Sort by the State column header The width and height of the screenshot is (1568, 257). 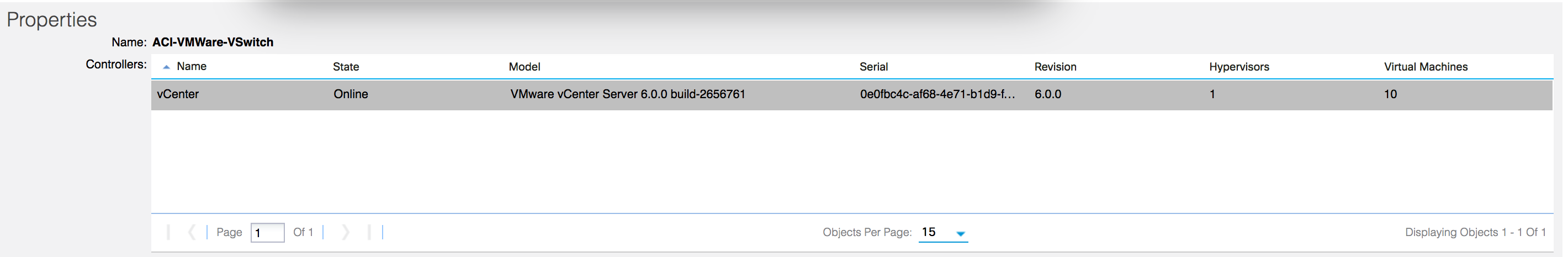tap(346, 67)
